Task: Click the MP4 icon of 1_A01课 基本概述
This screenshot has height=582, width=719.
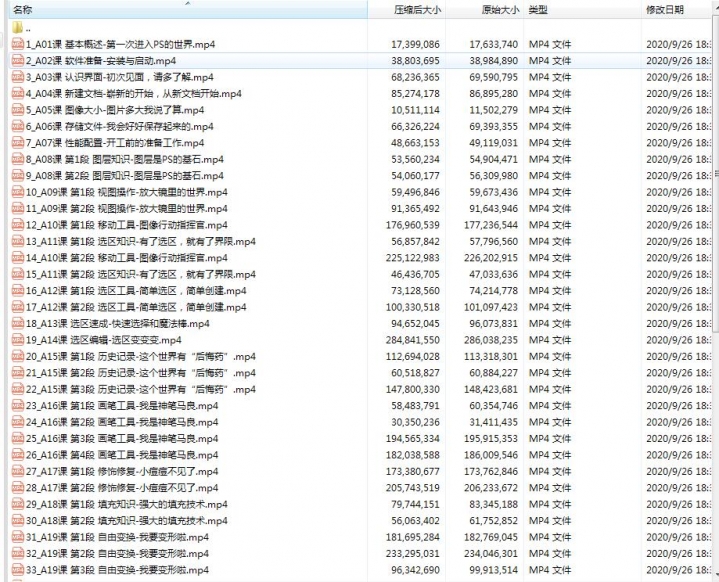Action: (x=18, y=45)
